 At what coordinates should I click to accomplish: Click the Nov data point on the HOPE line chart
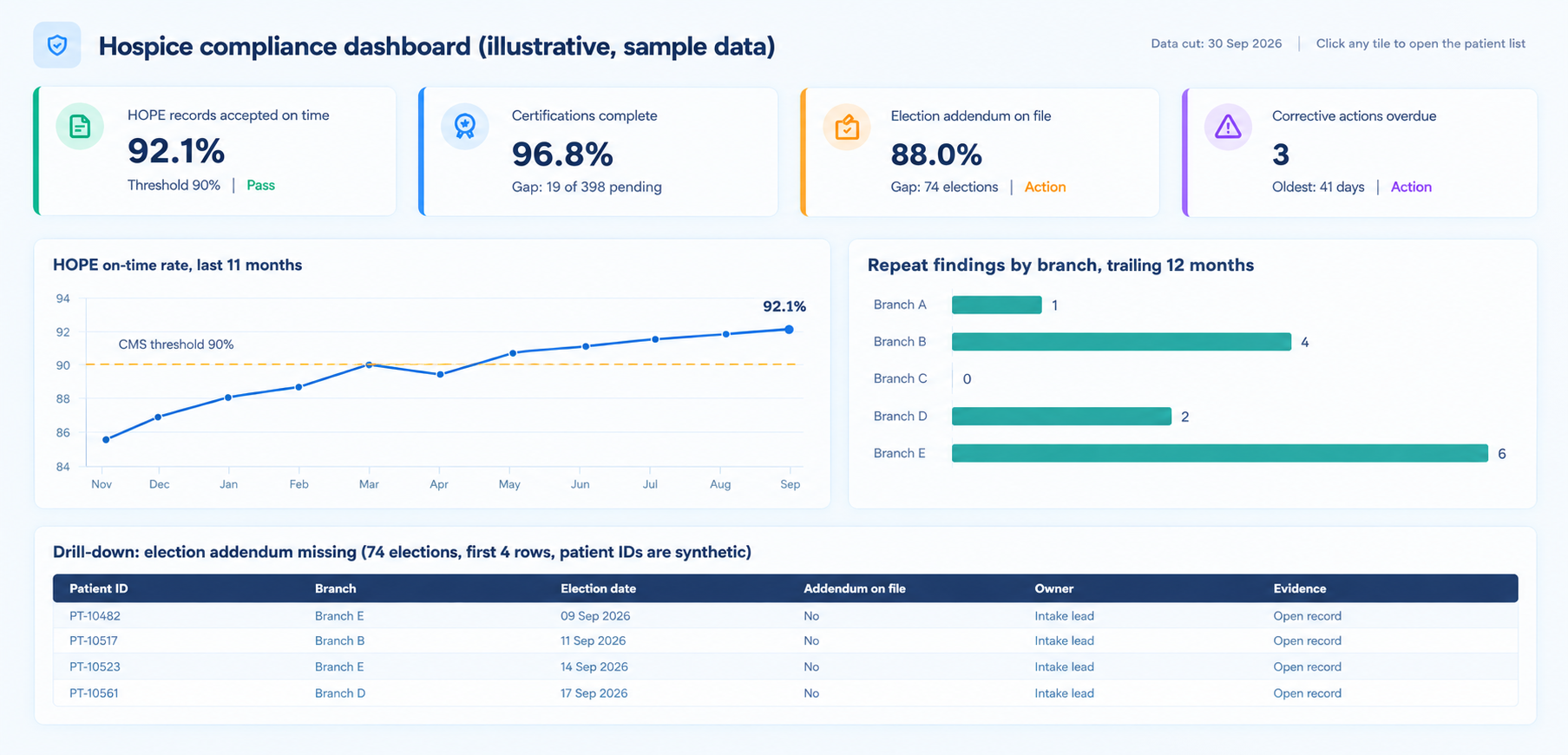point(106,440)
